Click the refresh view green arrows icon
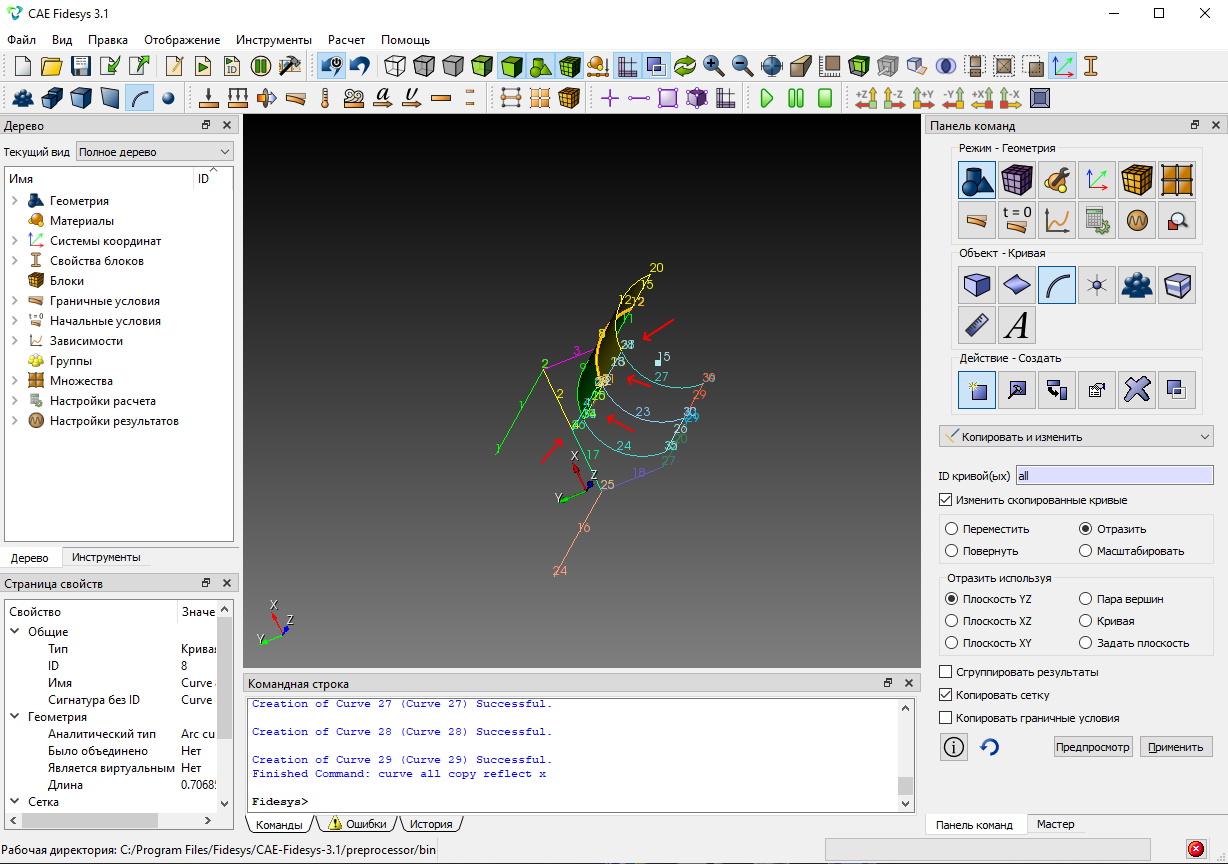Image resolution: width=1228 pixels, height=864 pixels. (685, 66)
